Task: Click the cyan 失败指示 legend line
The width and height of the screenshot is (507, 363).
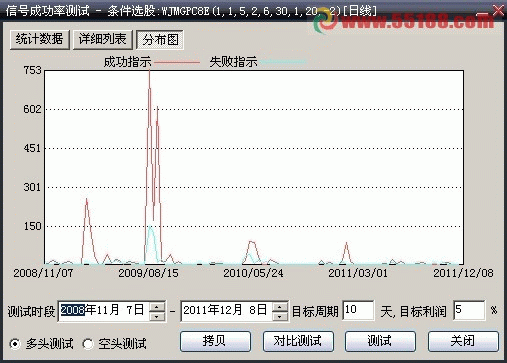Action: click(283, 62)
